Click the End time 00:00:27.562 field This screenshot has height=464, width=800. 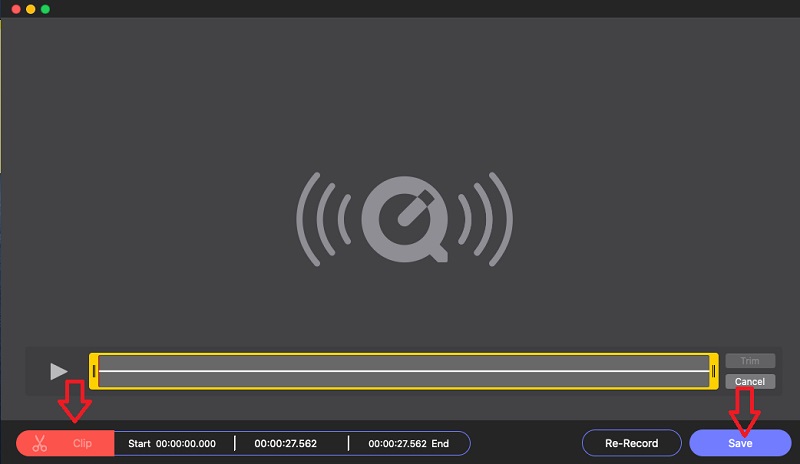pyautogui.click(x=409, y=444)
